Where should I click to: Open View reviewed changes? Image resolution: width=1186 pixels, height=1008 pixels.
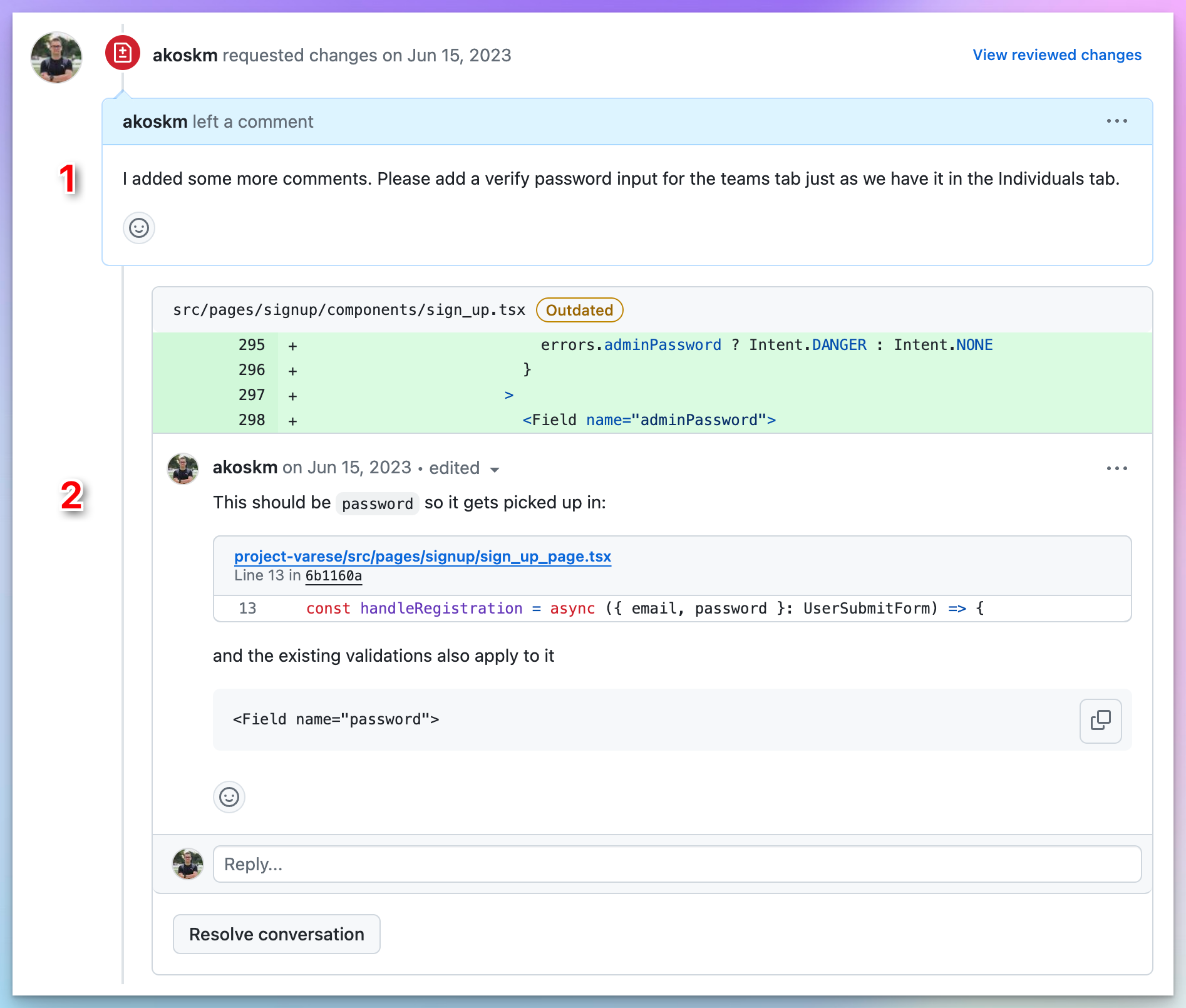[x=1056, y=55]
